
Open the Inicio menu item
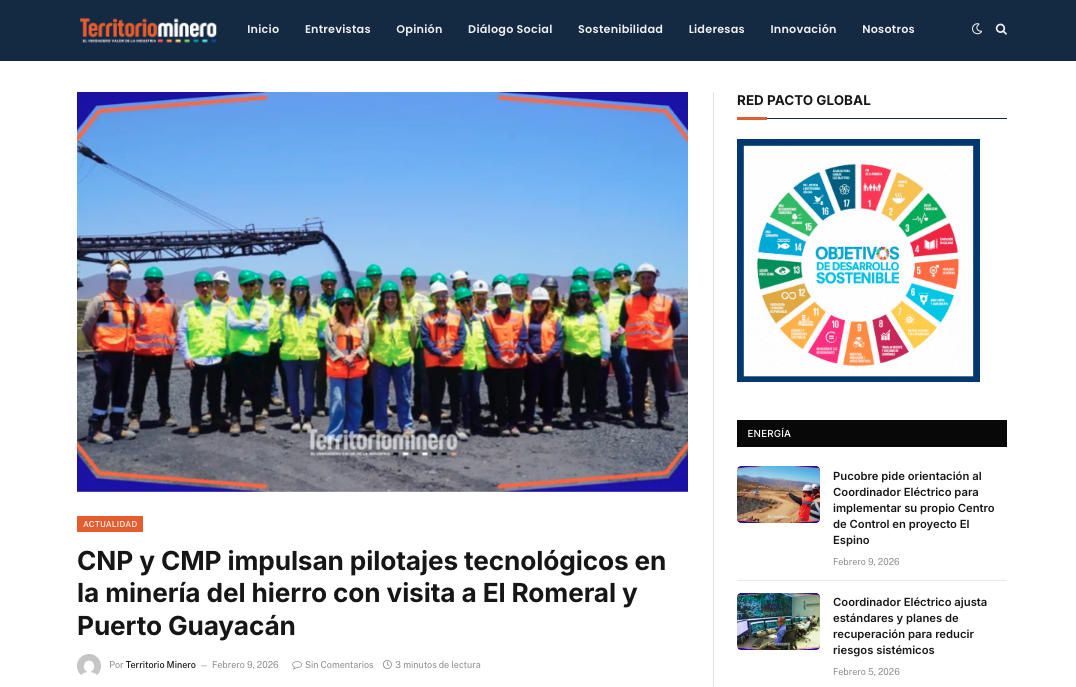coord(263,29)
